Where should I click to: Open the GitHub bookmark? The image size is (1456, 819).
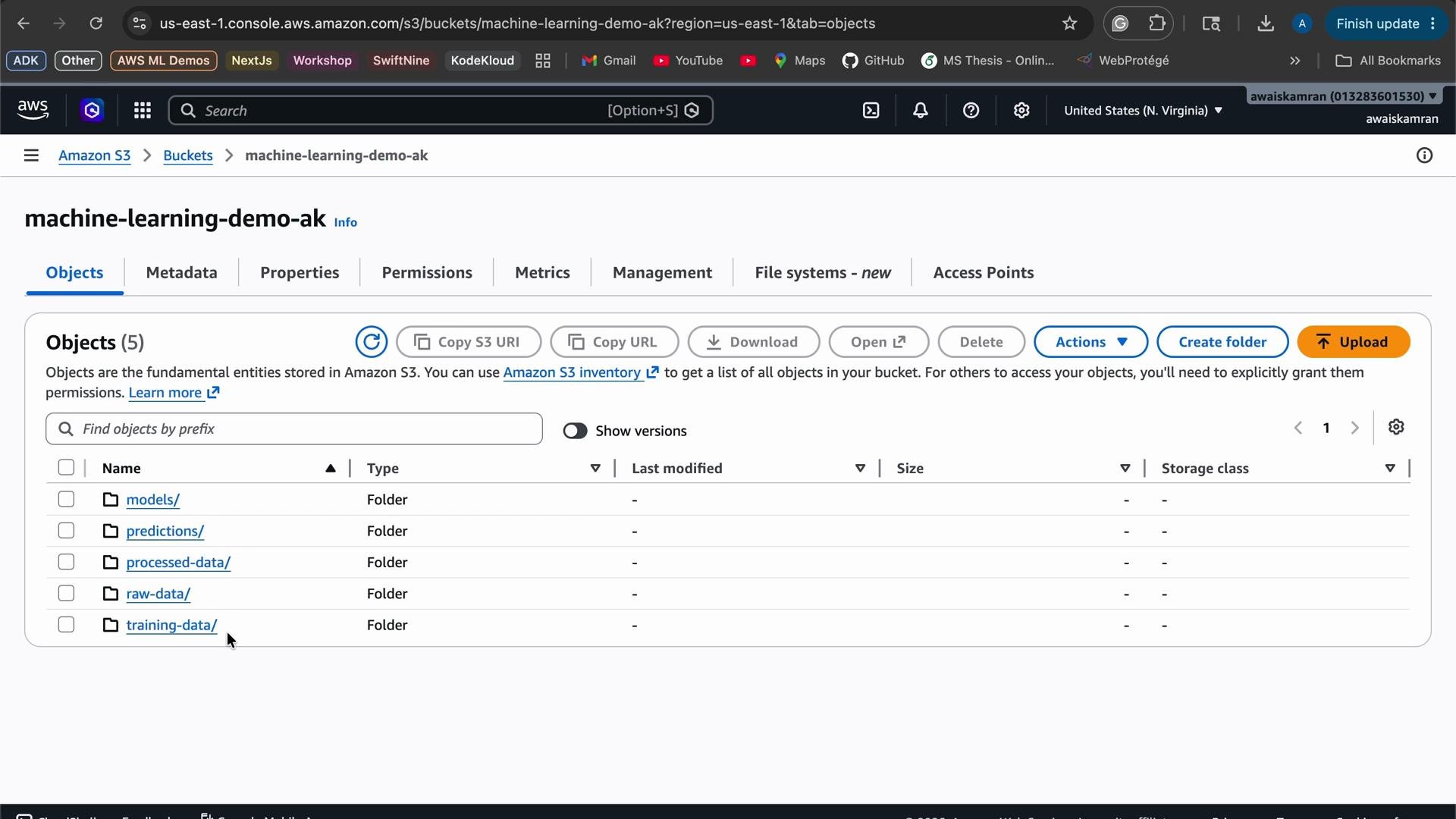point(873,61)
